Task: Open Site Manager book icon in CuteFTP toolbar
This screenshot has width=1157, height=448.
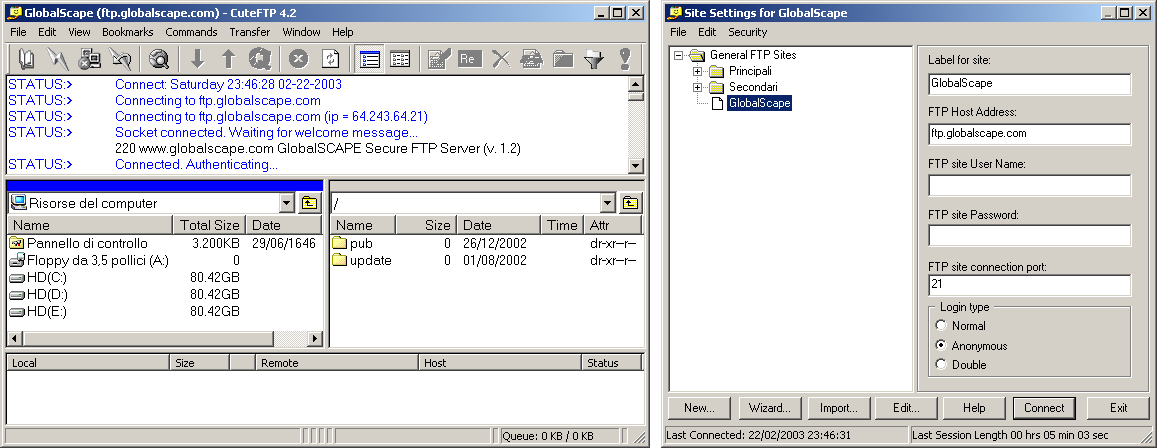Action: tap(26, 58)
